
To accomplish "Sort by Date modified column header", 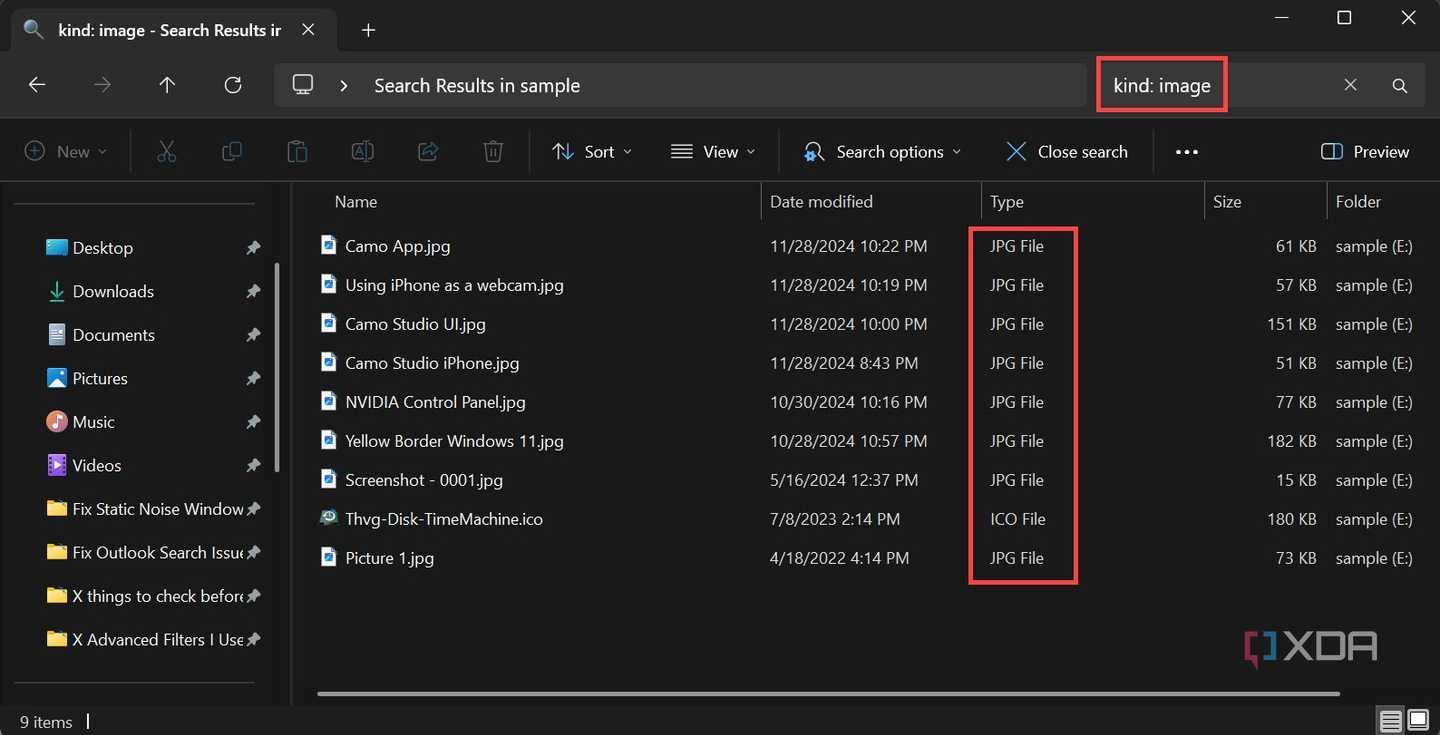I will (x=821, y=202).
